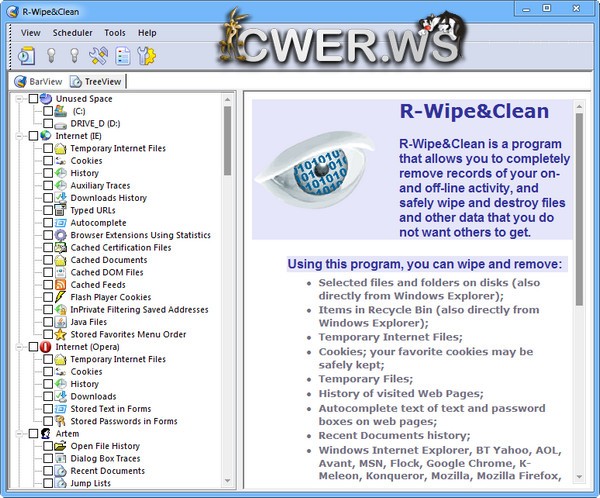Screen dimensions: 600x498
Task: Tick IE Temporary Internet Files checkbox
Action: click(x=48, y=148)
